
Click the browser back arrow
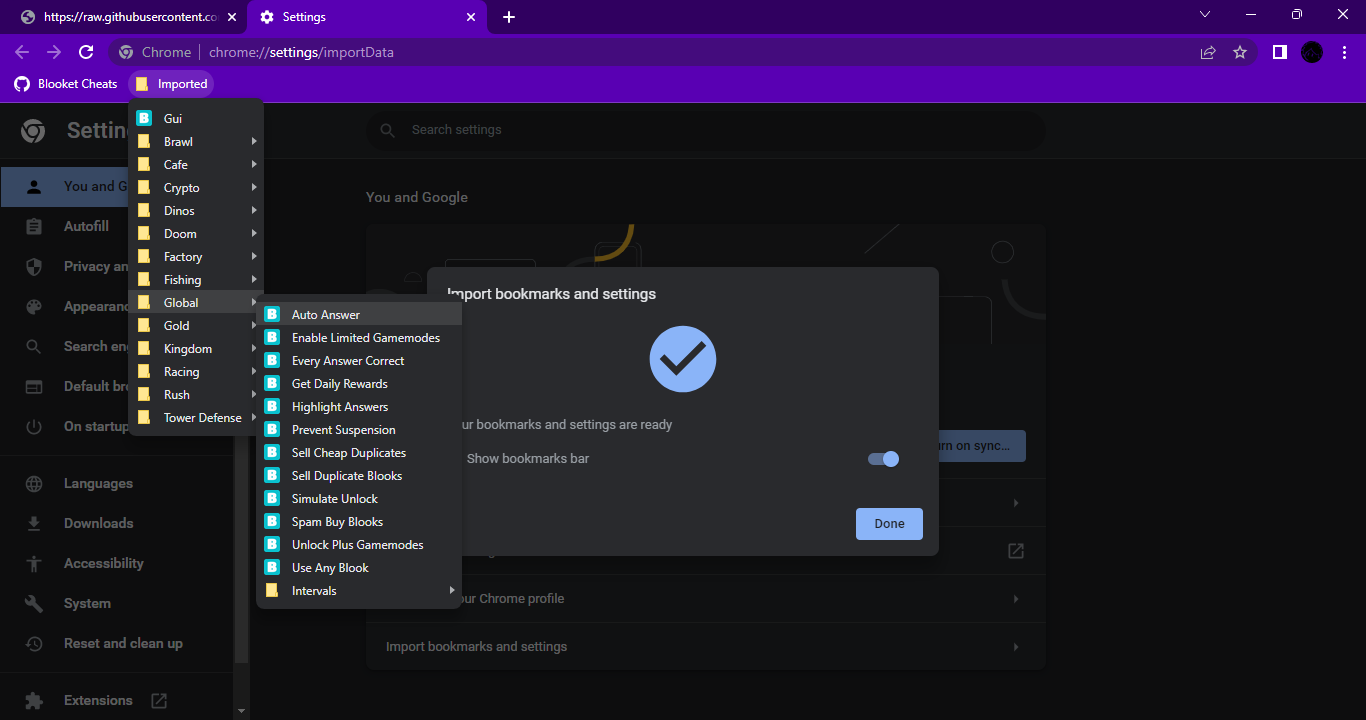click(22, 52)
